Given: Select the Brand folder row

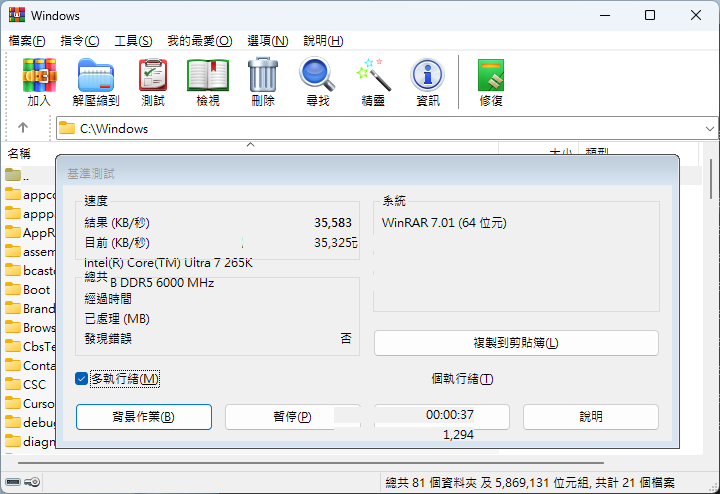Looking at the screenshot, I should [30, 309].
